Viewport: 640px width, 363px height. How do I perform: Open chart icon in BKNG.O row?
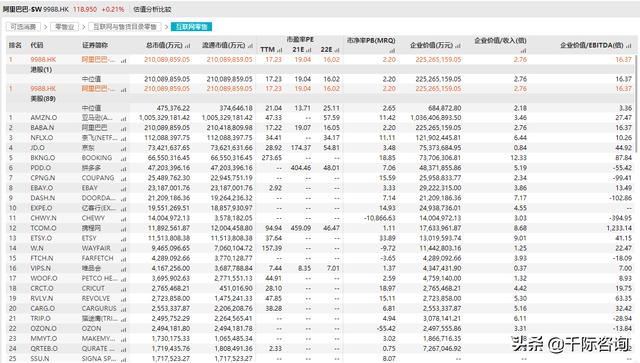pos(124,158)
